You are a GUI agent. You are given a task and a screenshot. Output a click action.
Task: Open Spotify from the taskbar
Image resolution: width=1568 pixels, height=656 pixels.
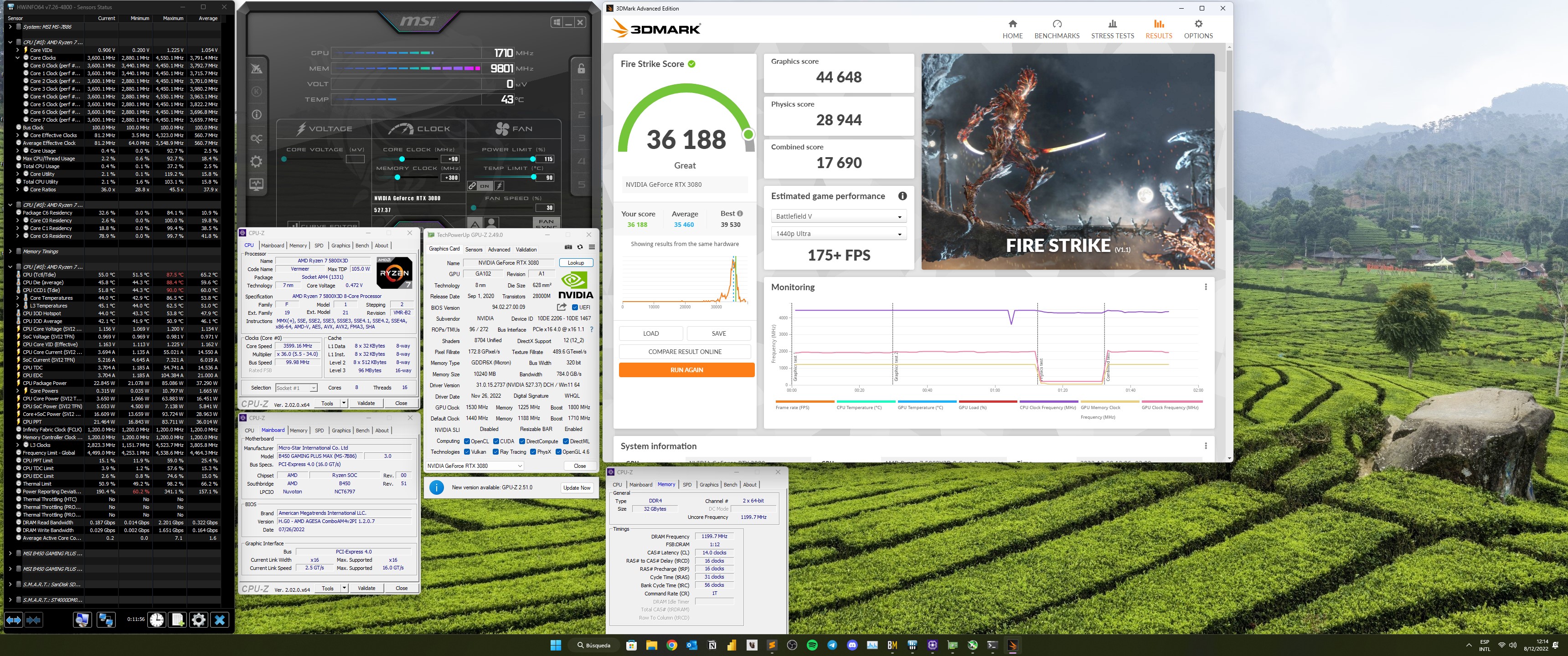click(812, 645)
